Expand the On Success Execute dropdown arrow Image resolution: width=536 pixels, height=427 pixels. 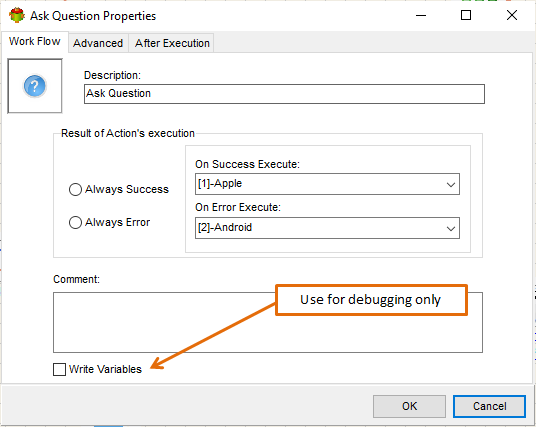451,185
